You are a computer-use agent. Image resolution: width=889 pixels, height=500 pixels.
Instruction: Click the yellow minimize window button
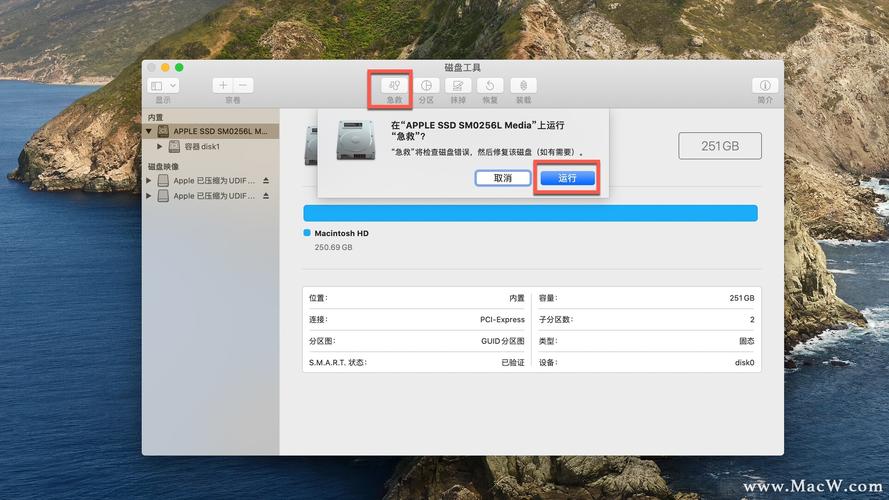[x=165, y=67]
